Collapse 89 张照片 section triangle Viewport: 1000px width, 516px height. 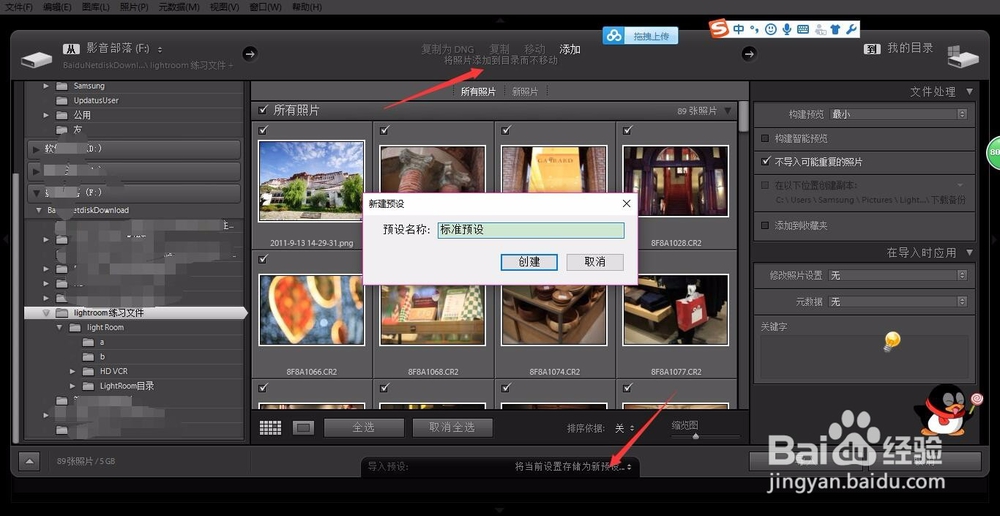(728, 111)
